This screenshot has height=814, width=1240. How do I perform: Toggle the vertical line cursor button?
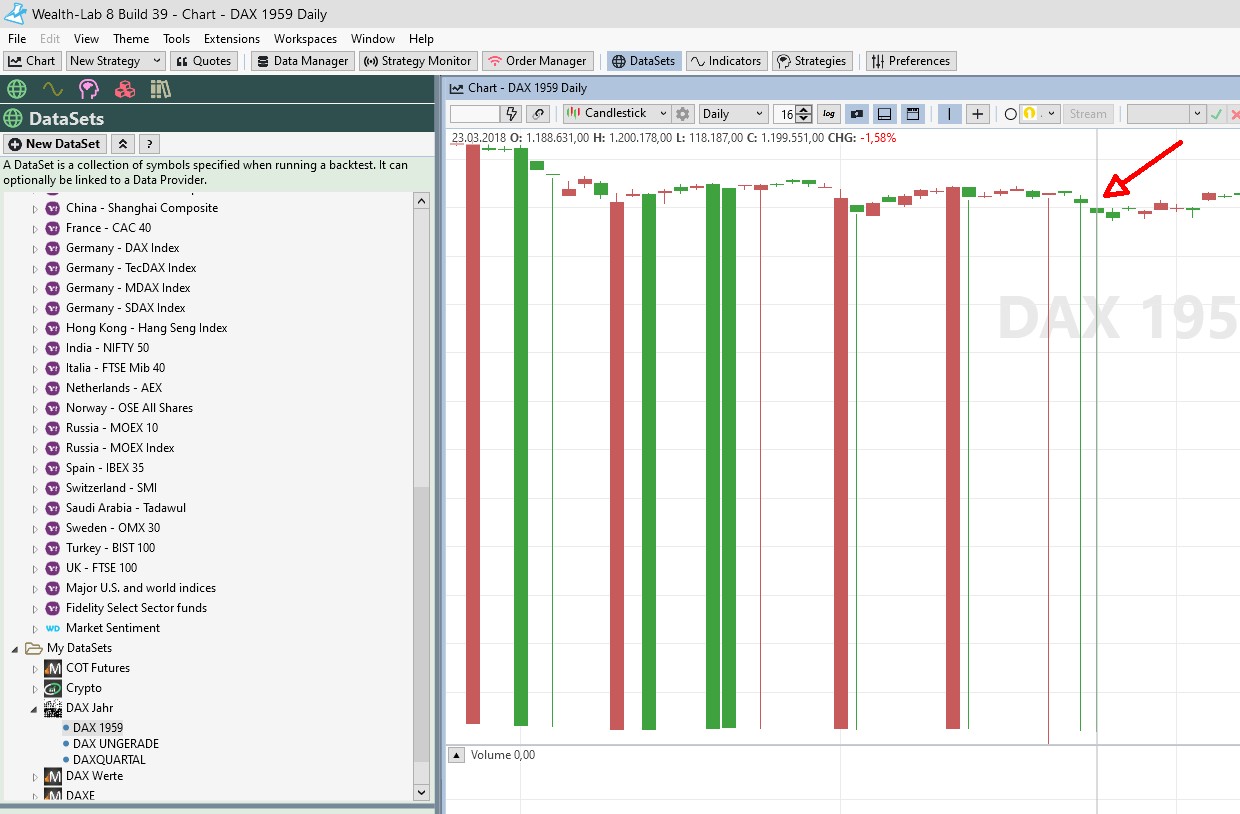coord(949,114)
